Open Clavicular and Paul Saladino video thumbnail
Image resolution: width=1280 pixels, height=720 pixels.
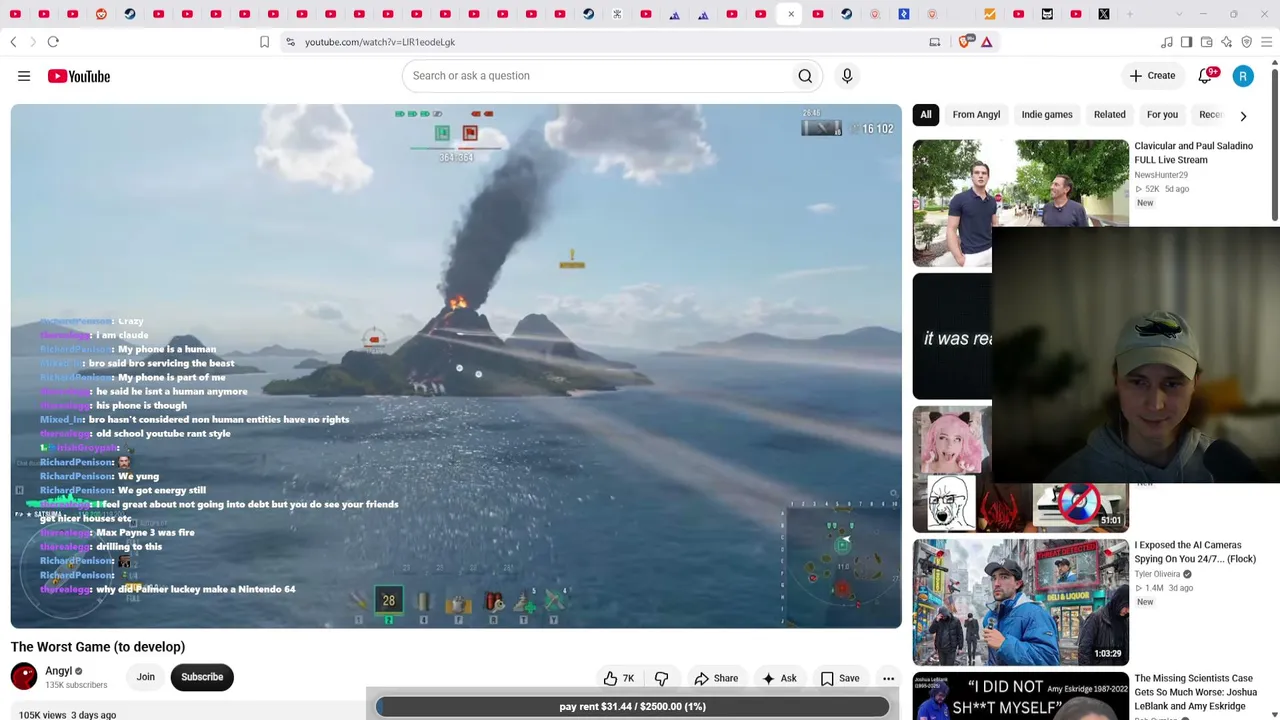tap(1020, 203)
